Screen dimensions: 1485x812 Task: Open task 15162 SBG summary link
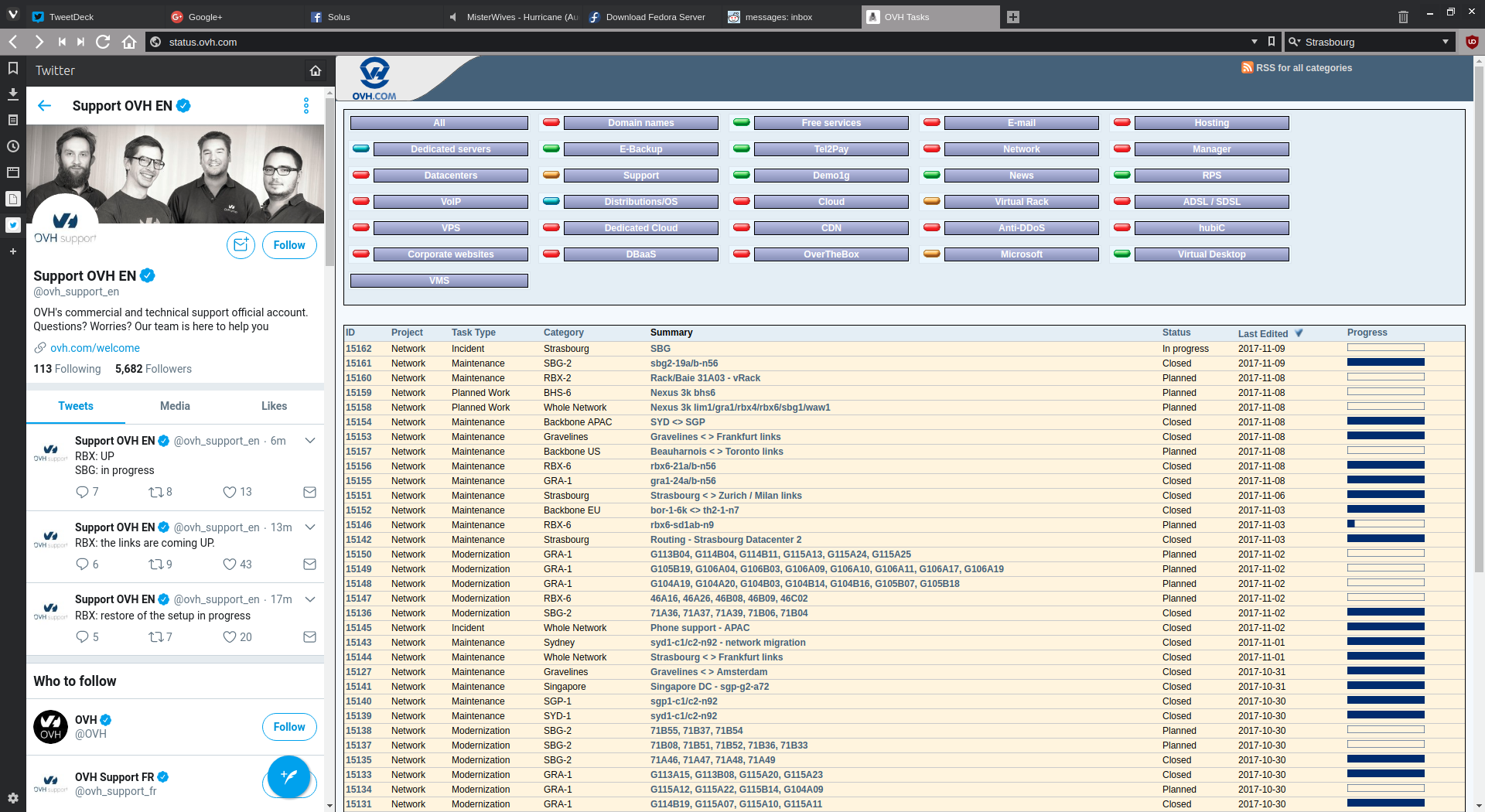pos(661,349)
